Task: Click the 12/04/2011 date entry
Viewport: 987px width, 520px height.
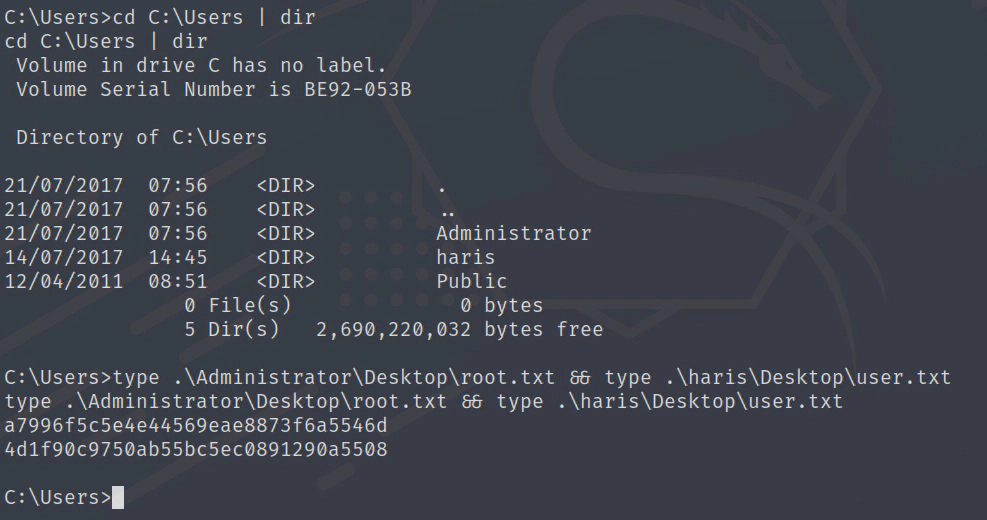Action: (64, 281)
